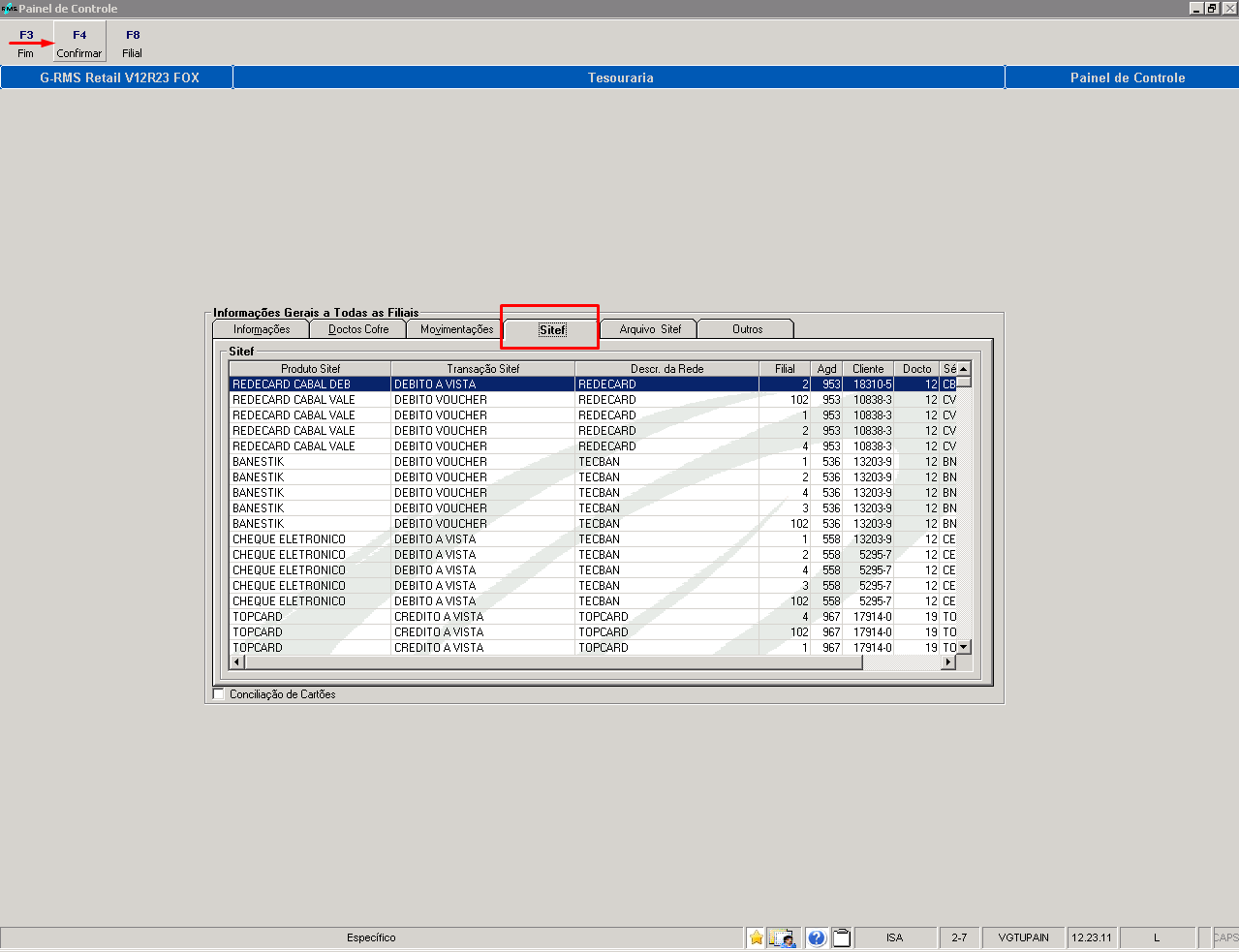Click the Específico status bar field

[x=371, y=937]
